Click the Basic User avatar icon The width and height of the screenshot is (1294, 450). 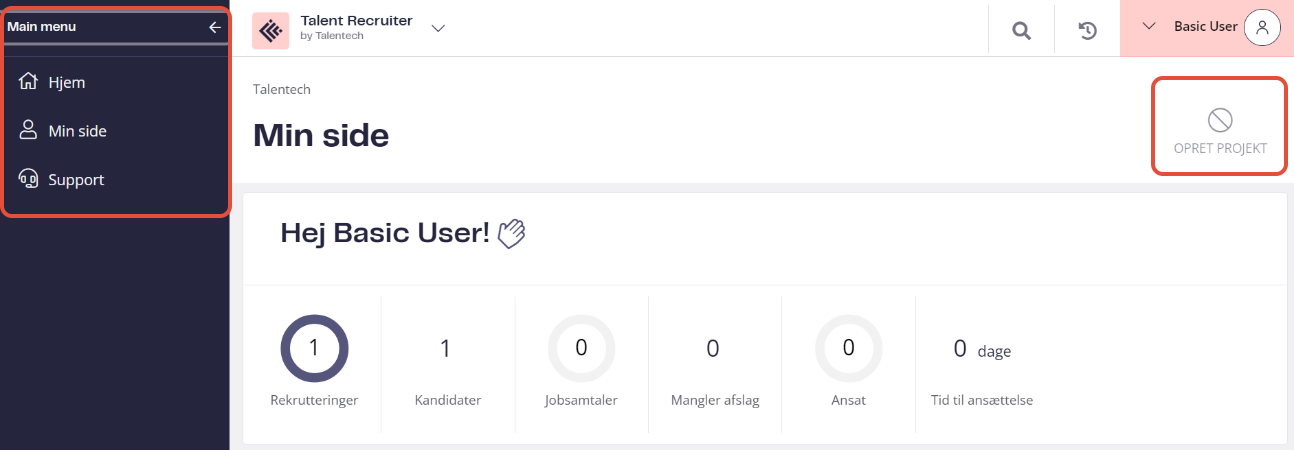(x=1262, y=27)
